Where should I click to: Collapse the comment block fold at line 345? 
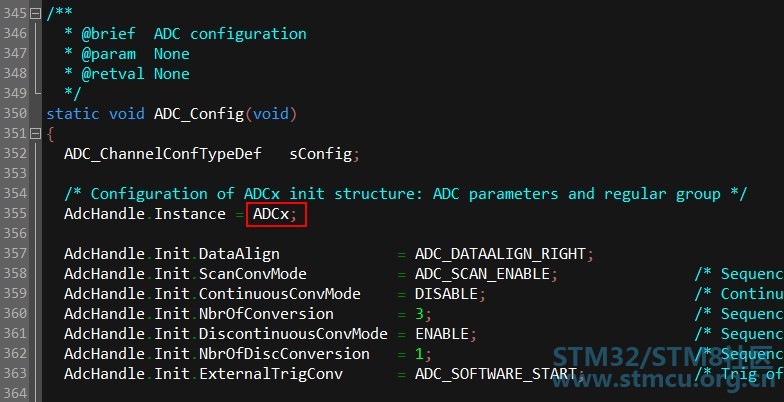point(35,14)
